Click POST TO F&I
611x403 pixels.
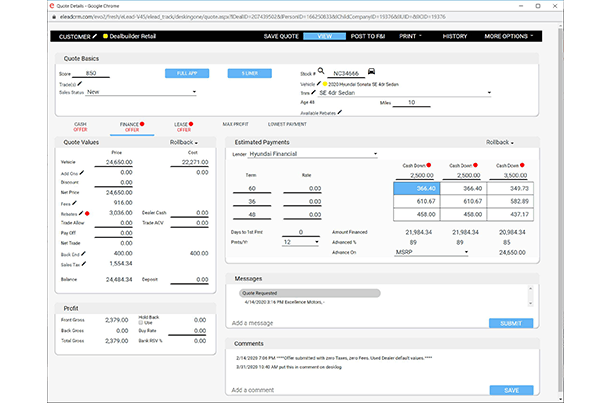click(x=368, y=36)
